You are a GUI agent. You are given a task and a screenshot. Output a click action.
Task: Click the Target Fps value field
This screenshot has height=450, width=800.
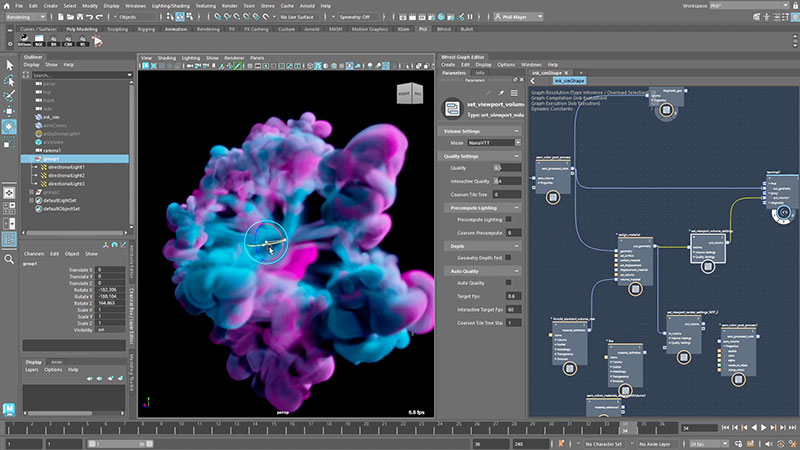(514, 296)
